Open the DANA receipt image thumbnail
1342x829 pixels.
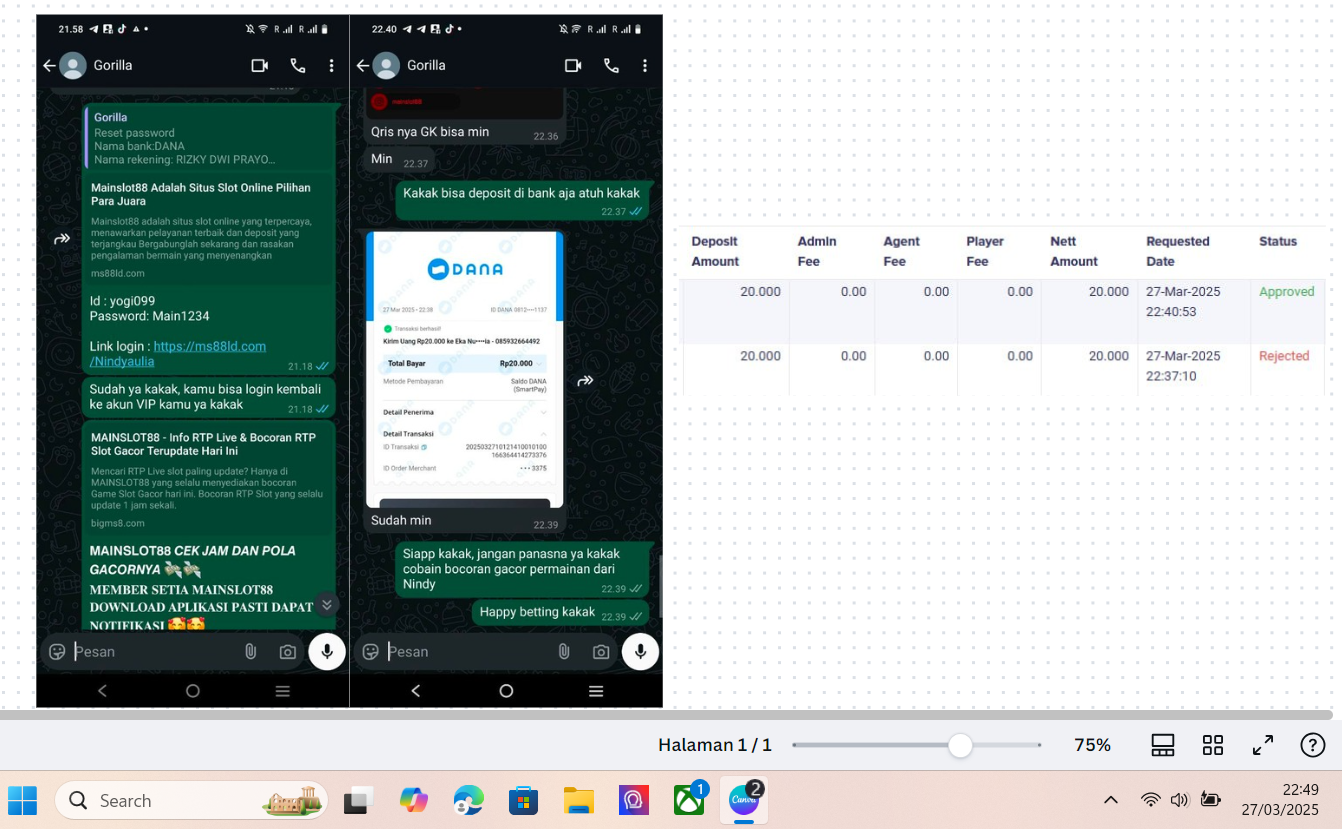click(x=464, y=370)
